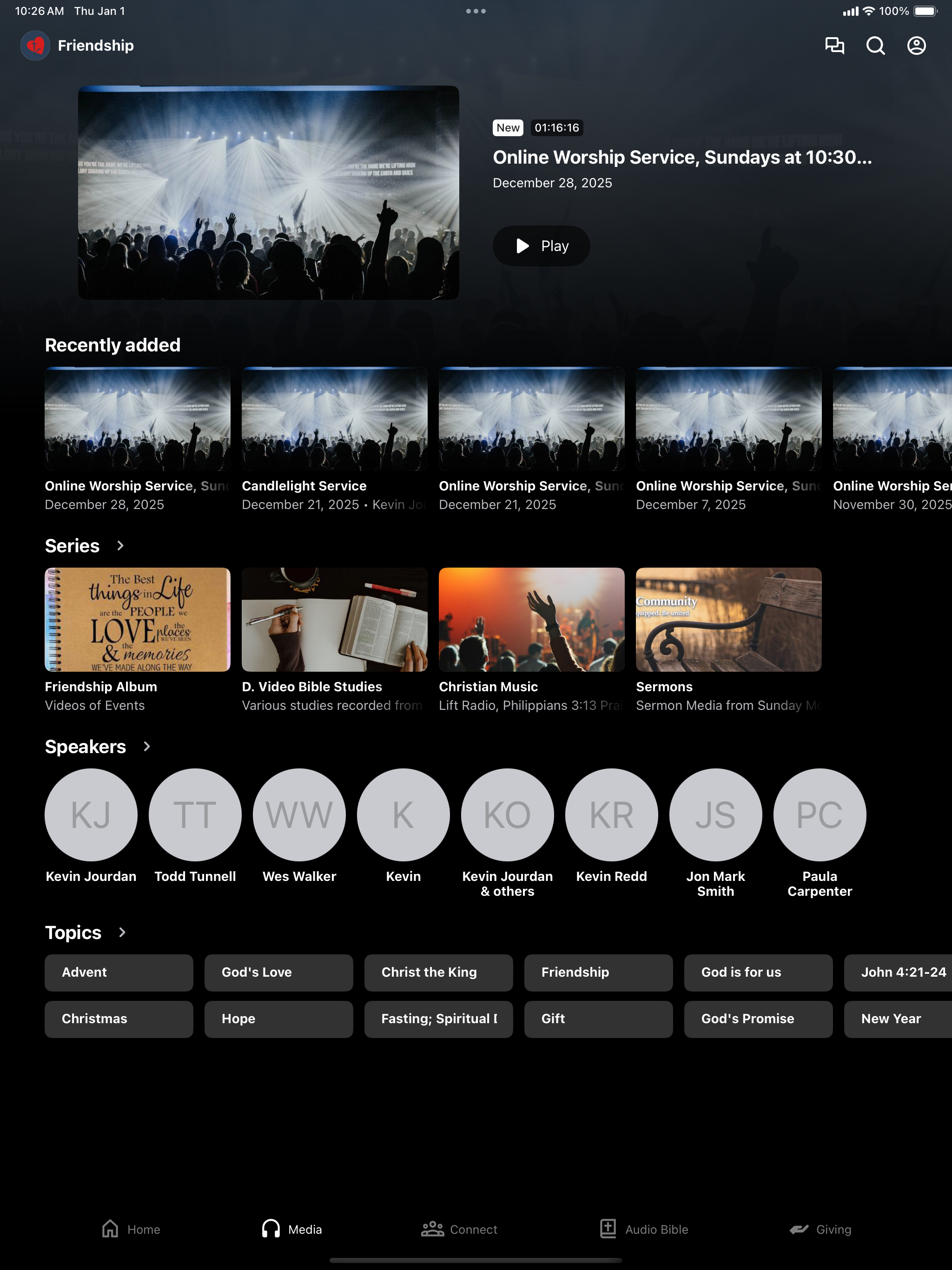The width and height of the screenshot is (952, 1270).
Task: Select speaker Todd Tunnell avatar
Action: [x=195, y=815]
